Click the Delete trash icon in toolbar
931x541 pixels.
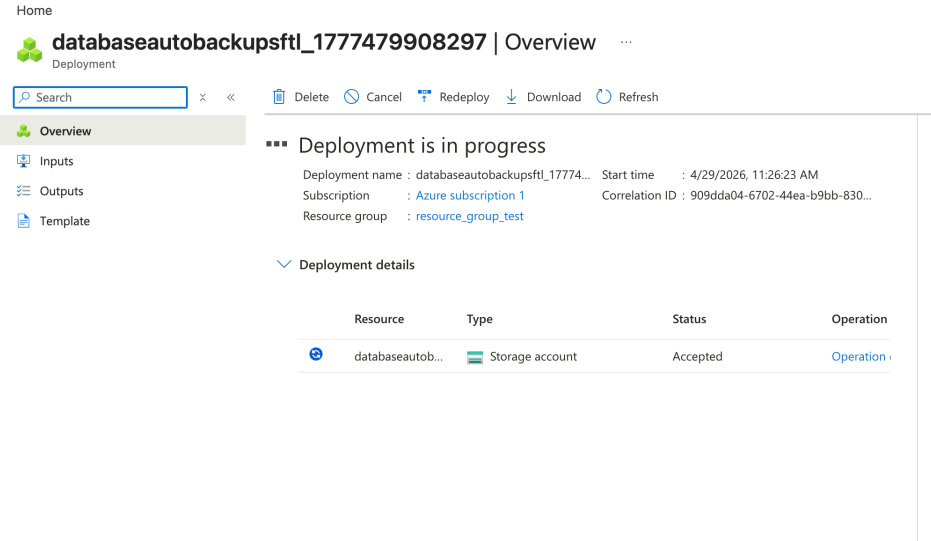pyautogui.click(x=280, y=97)
